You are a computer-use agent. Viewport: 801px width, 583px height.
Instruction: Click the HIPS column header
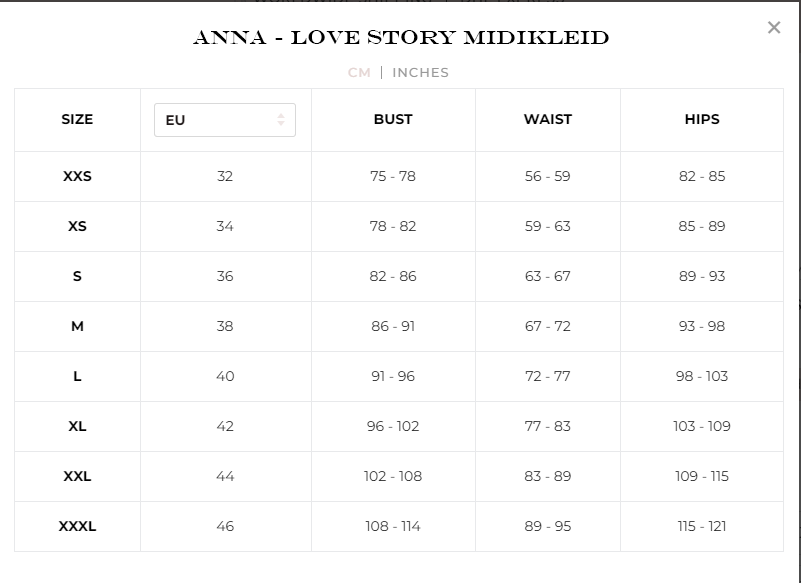[x=702, y=120]
